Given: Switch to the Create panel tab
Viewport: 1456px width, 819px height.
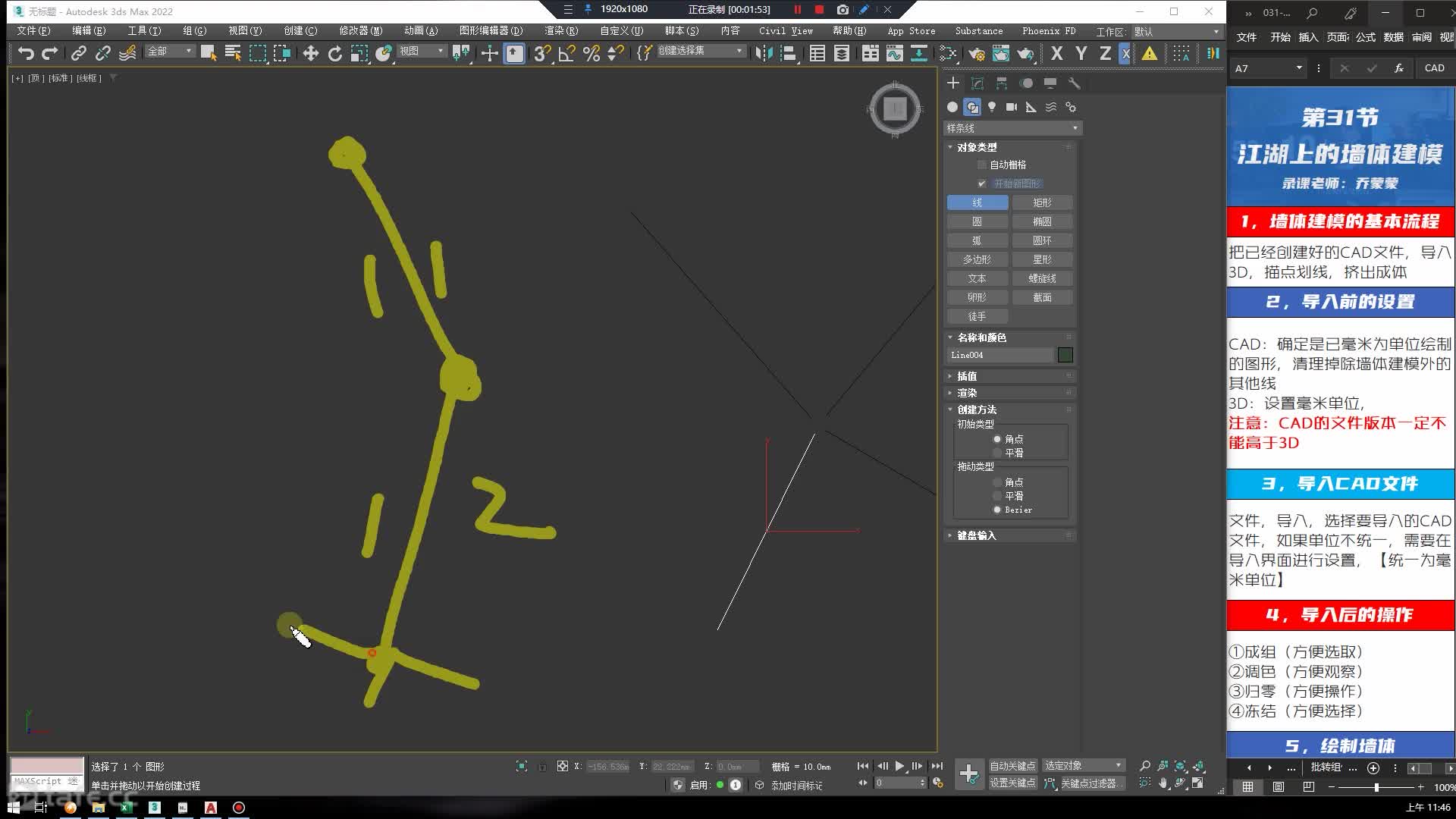Looking at the screenshot, I should [x=953, y=83].
